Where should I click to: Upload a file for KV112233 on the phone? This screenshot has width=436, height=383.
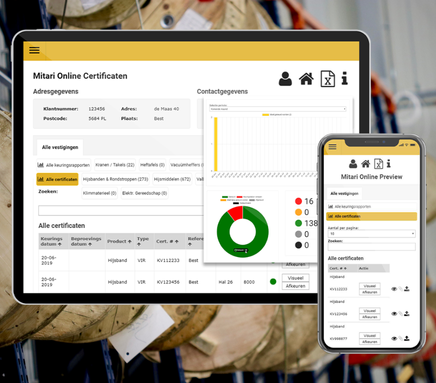point(407,289)
